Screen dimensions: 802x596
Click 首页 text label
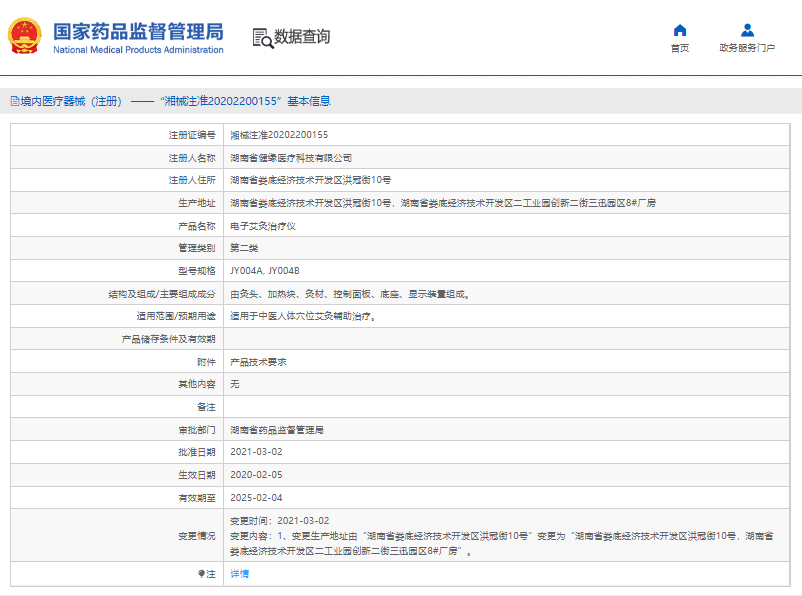point(680,48)
